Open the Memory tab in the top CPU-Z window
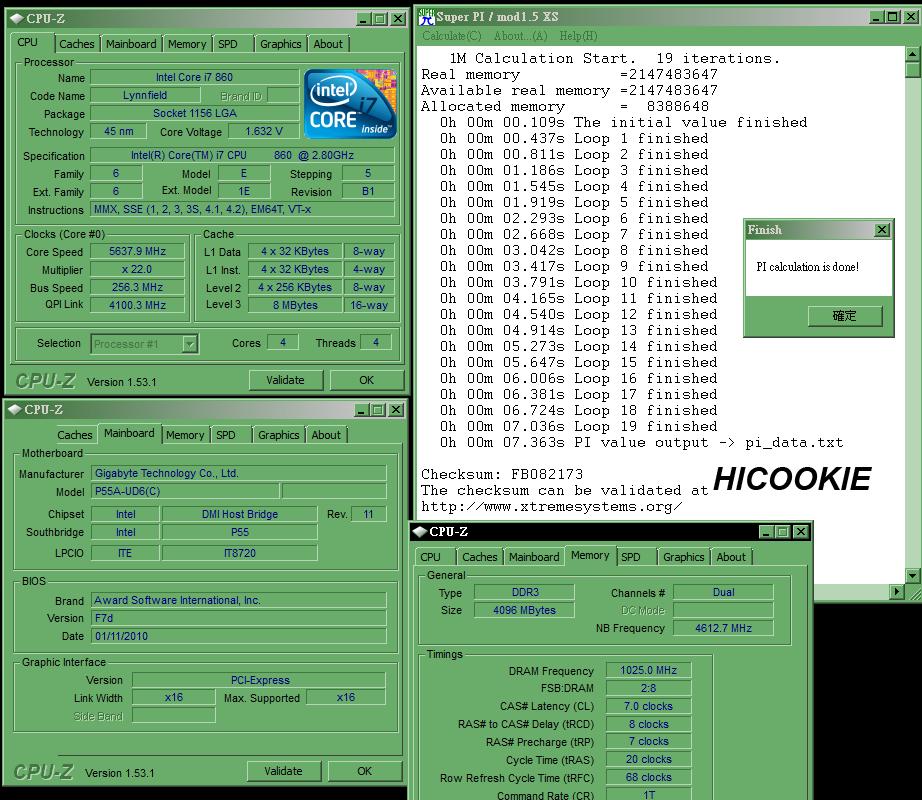This screenshot has width=922, height=800. tap(187, 44)
